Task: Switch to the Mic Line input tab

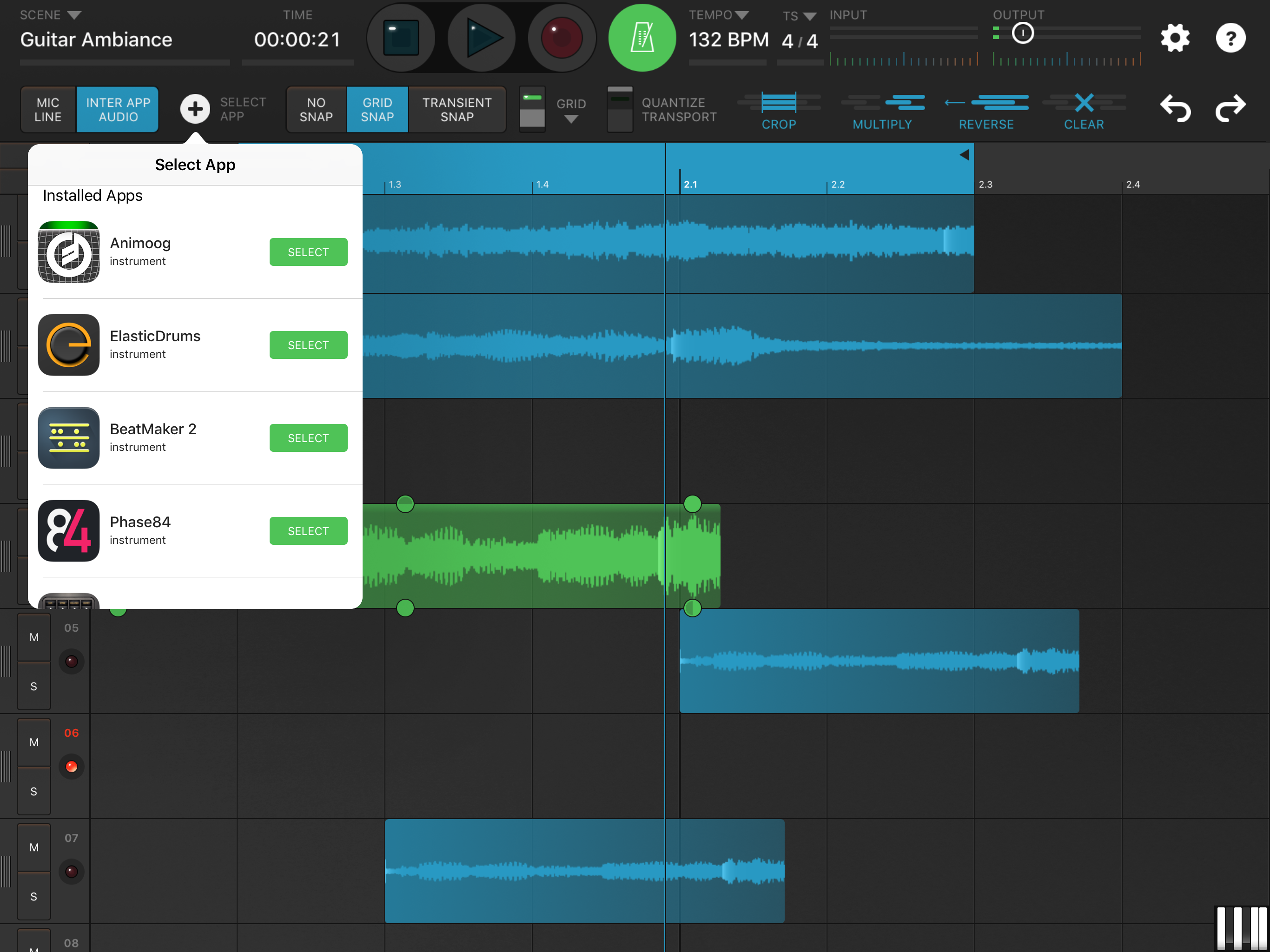Action: [48, 109]
